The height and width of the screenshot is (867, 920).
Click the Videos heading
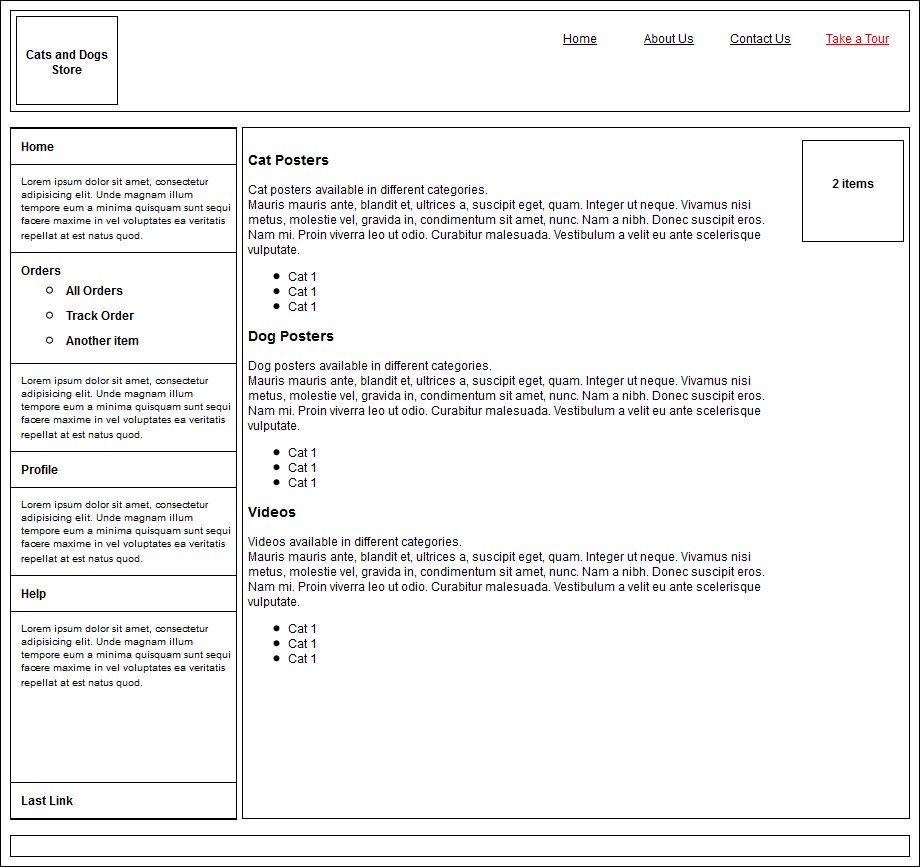coord(272,512)
